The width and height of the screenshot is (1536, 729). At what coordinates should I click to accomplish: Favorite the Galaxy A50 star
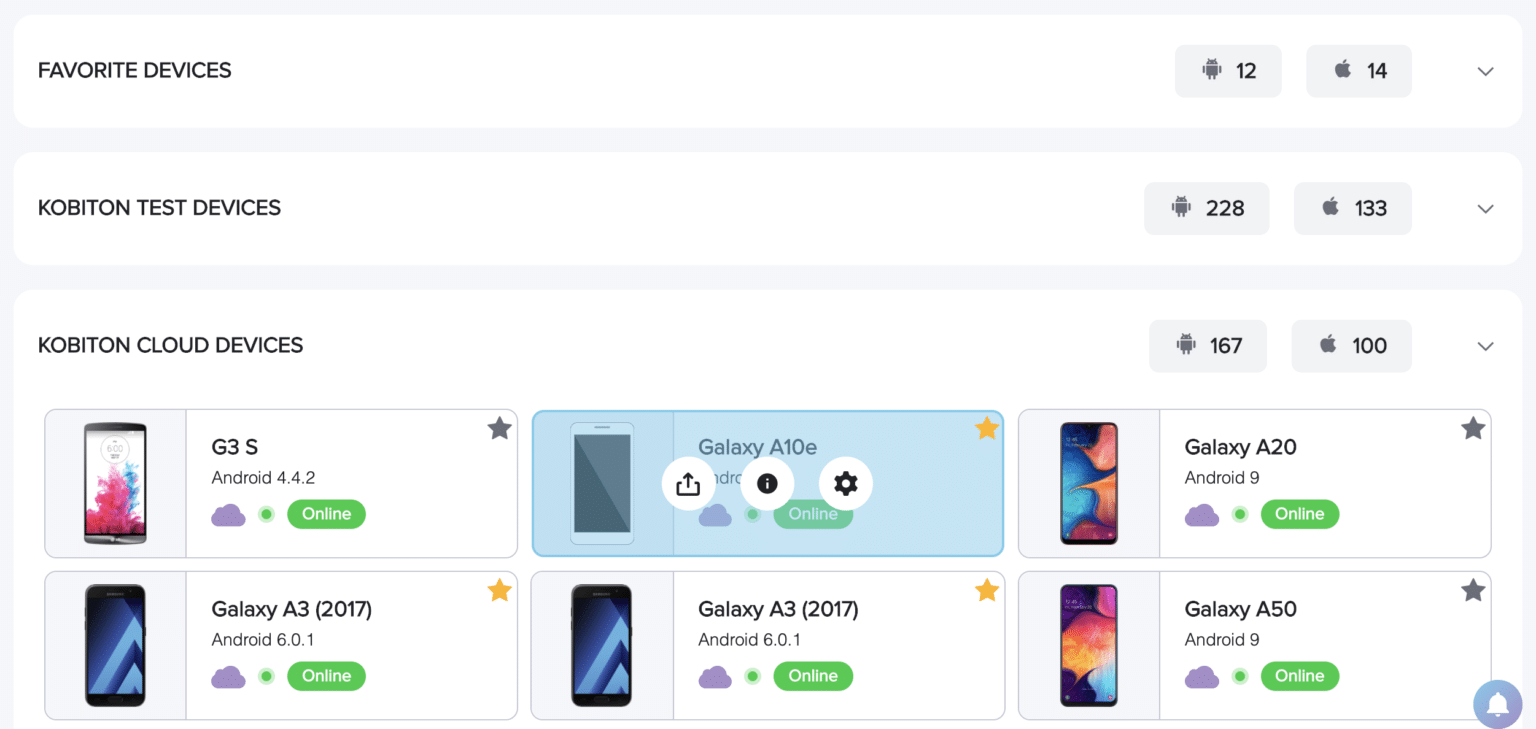pos(1472,591)
